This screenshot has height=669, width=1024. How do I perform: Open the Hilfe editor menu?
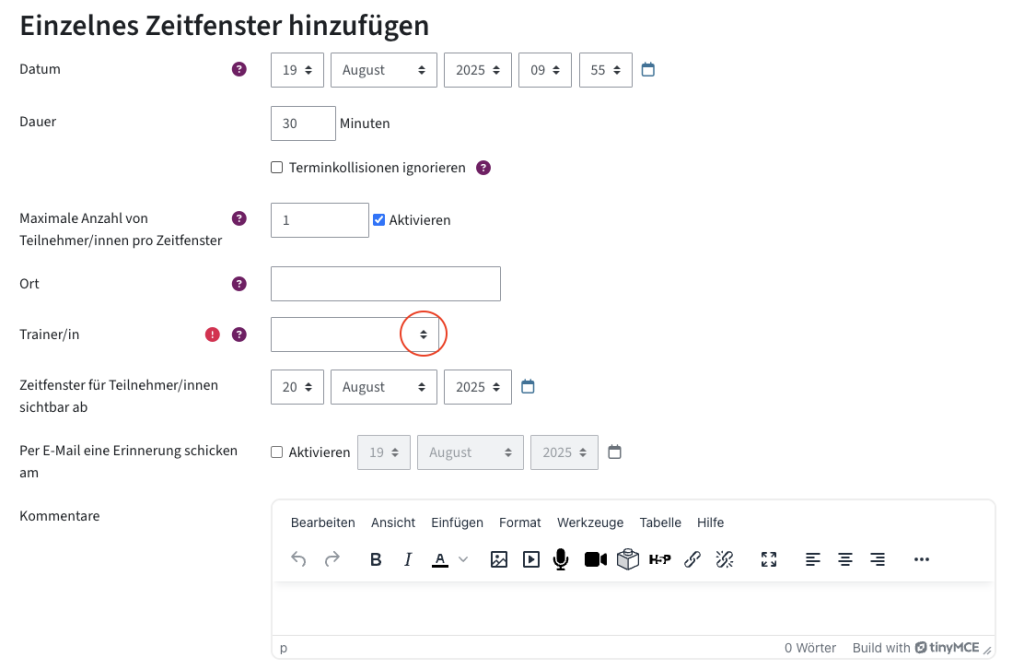click(x=711, y=523)
